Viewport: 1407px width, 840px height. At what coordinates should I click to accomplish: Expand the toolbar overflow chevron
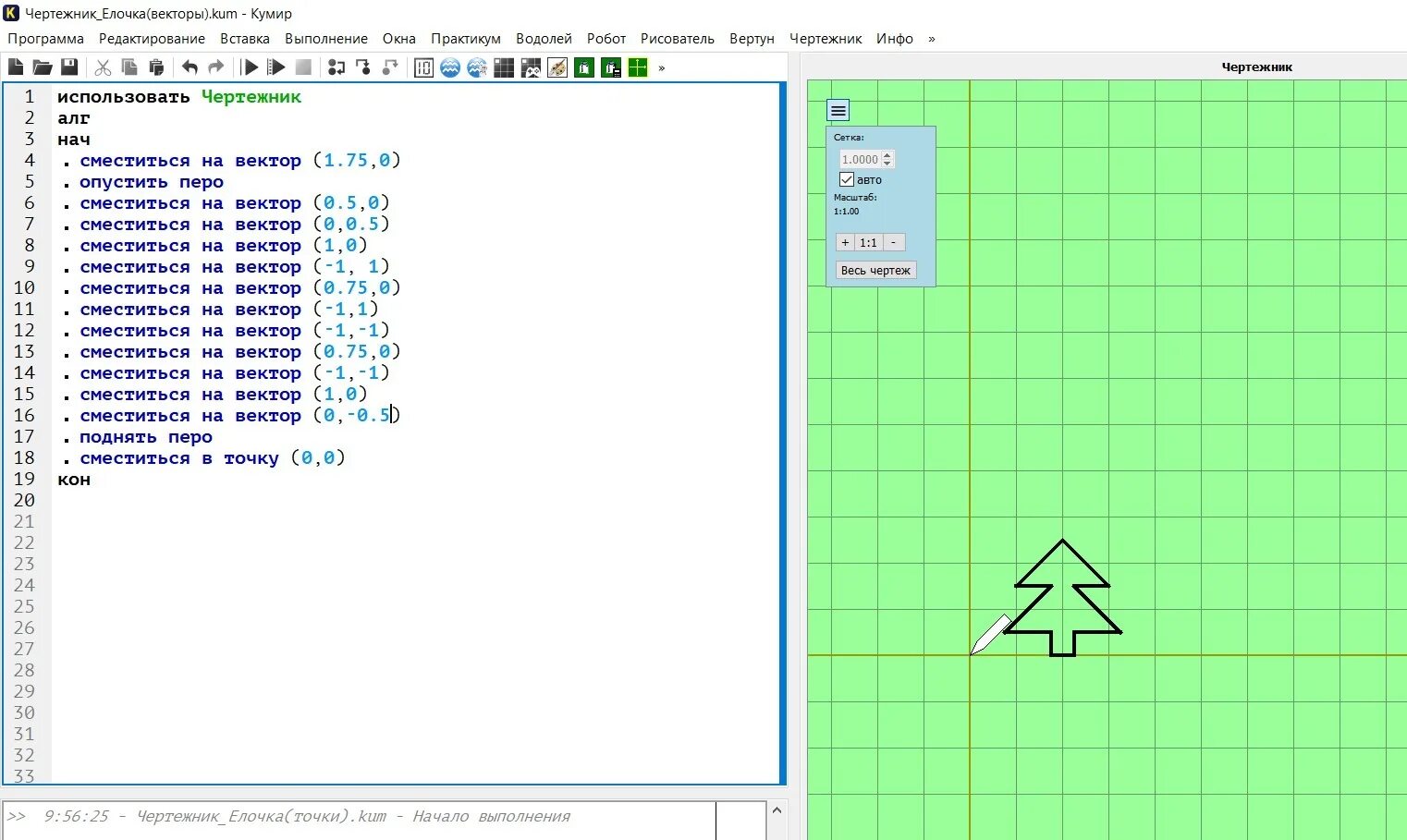662,67
